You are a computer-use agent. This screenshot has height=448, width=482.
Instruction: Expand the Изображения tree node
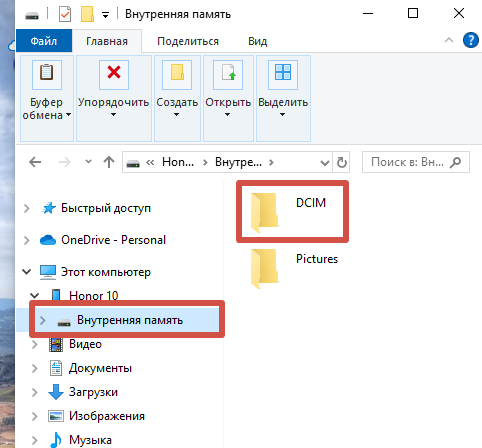34,416
